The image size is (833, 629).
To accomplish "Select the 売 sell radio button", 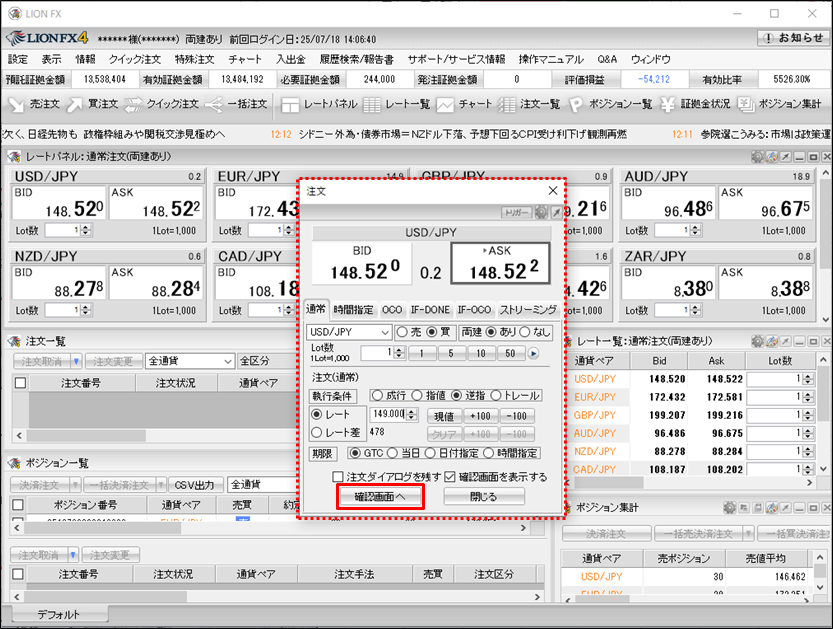I will (402, 332).
